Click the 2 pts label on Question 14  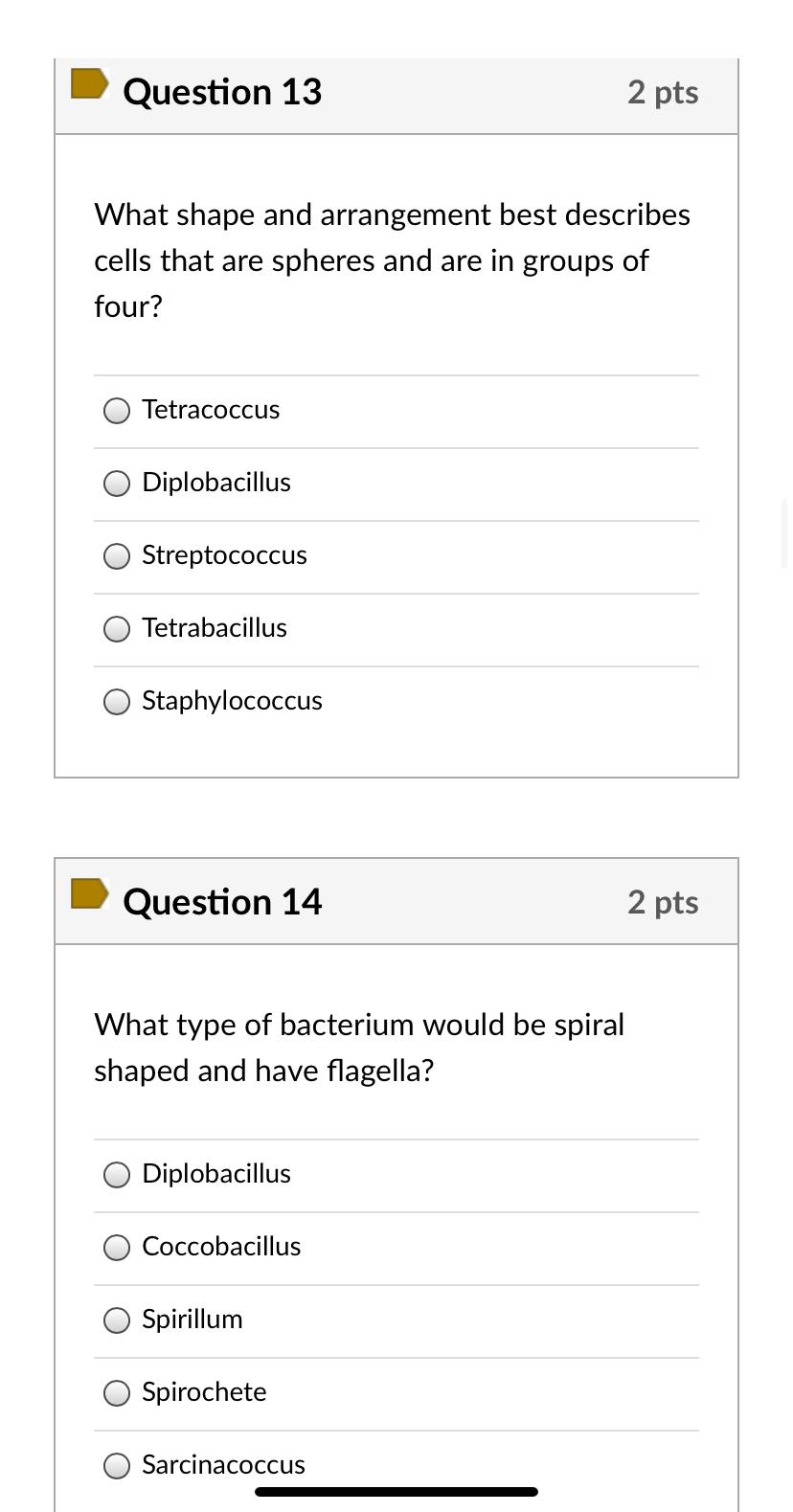click(663, 901)
